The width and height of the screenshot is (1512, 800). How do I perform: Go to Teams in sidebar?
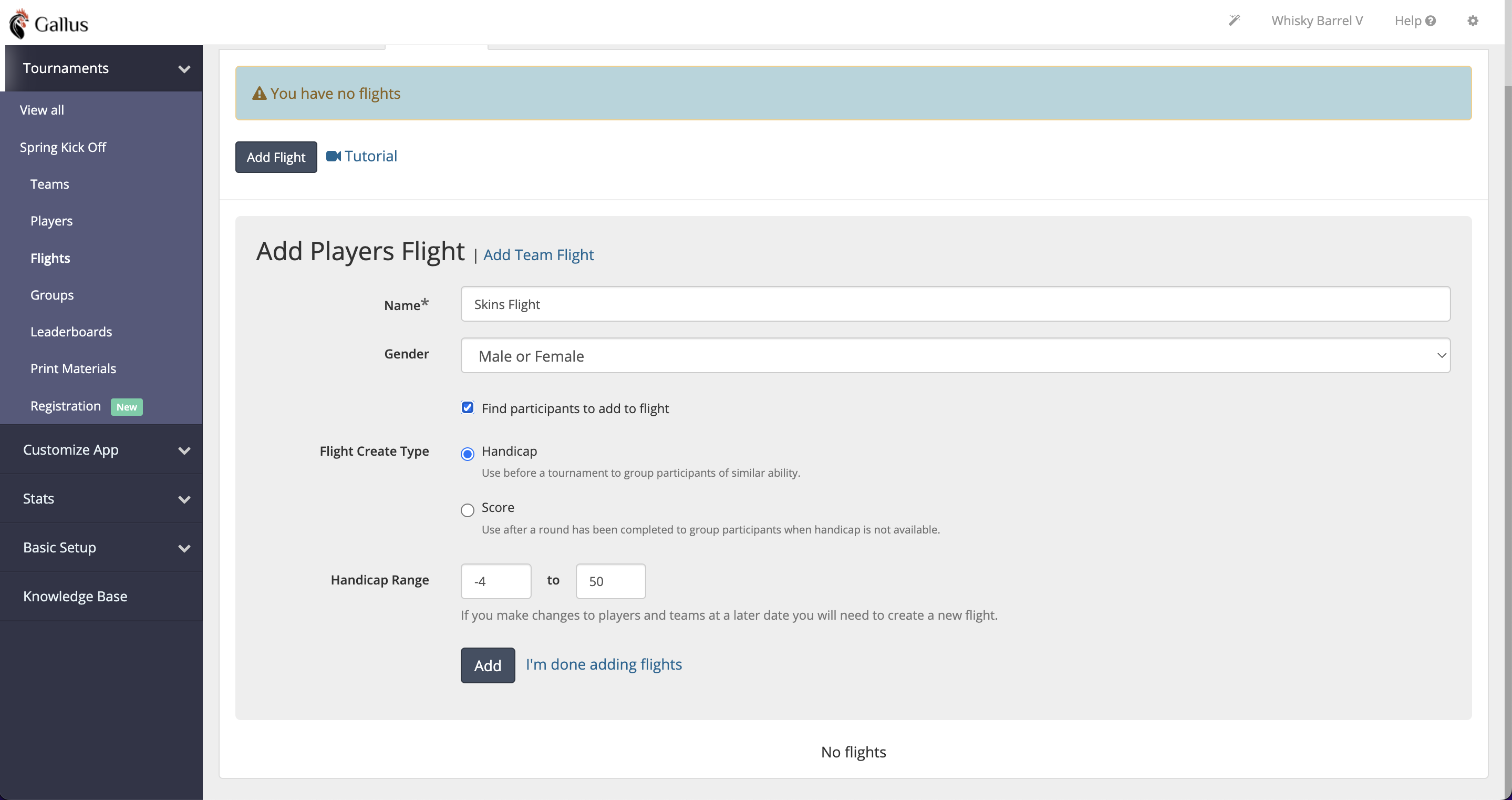[50, 184]
